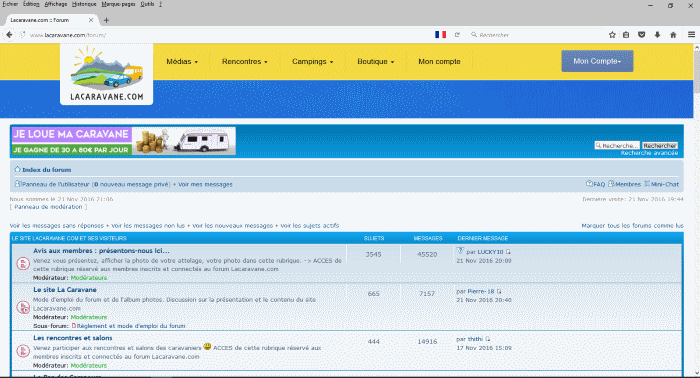Viewport: 700px width, 378px height.
Task: Focus the forum Recherche input field
Action: coord(617,145)
